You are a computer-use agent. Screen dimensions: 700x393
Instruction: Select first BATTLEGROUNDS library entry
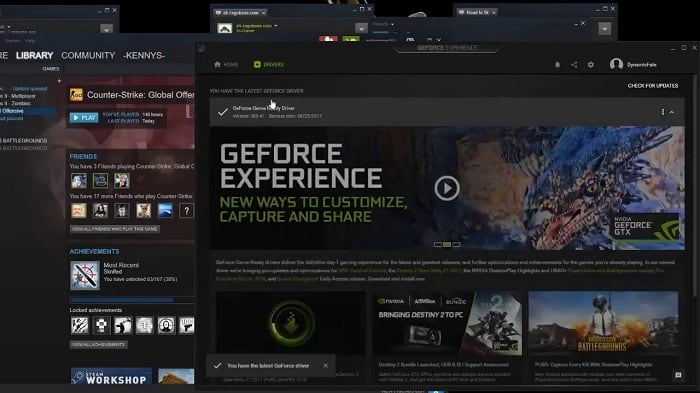pyautogui.click(x=23, y=141)
